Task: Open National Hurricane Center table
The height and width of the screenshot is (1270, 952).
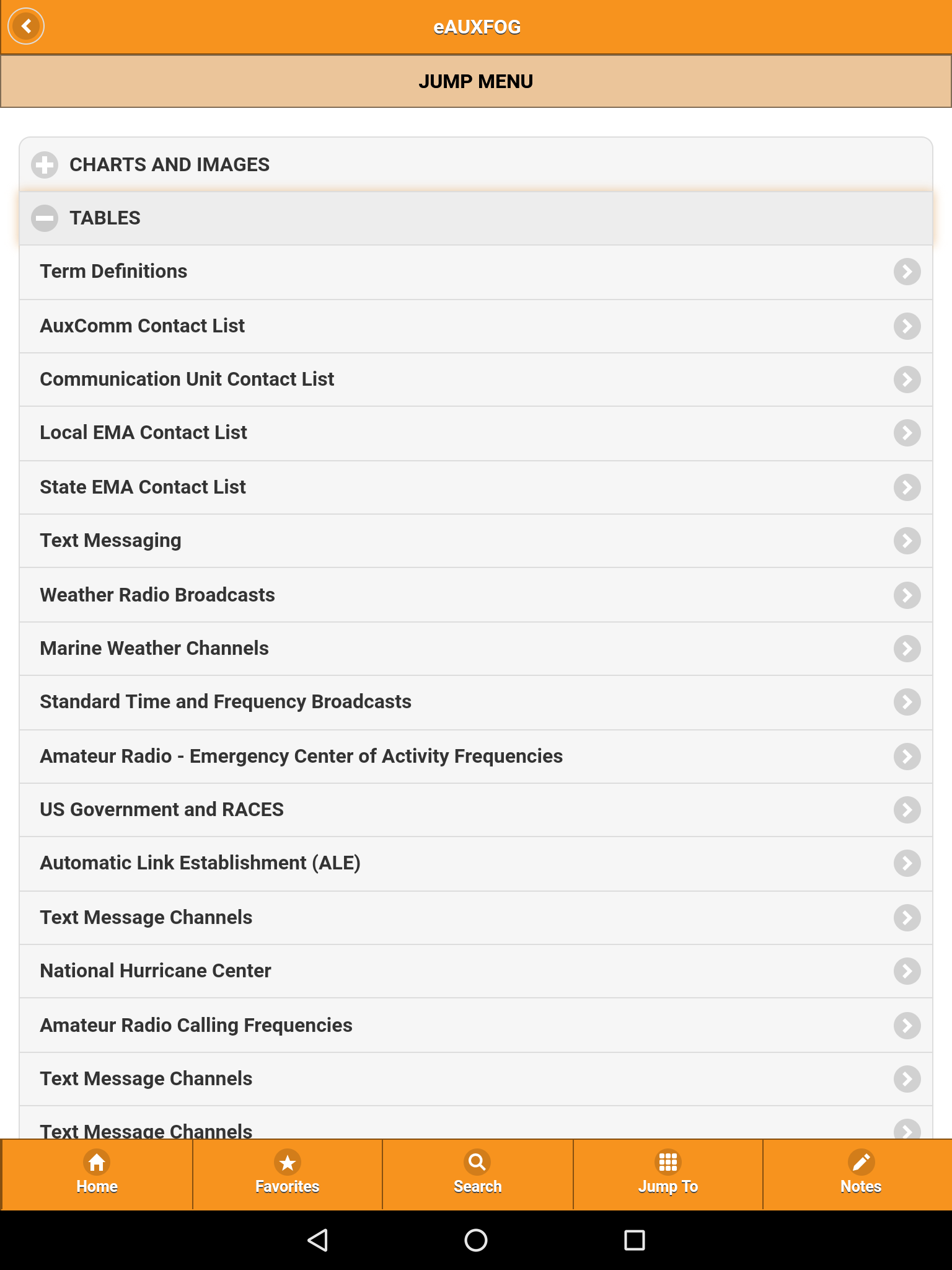Action: click(476, 971)
